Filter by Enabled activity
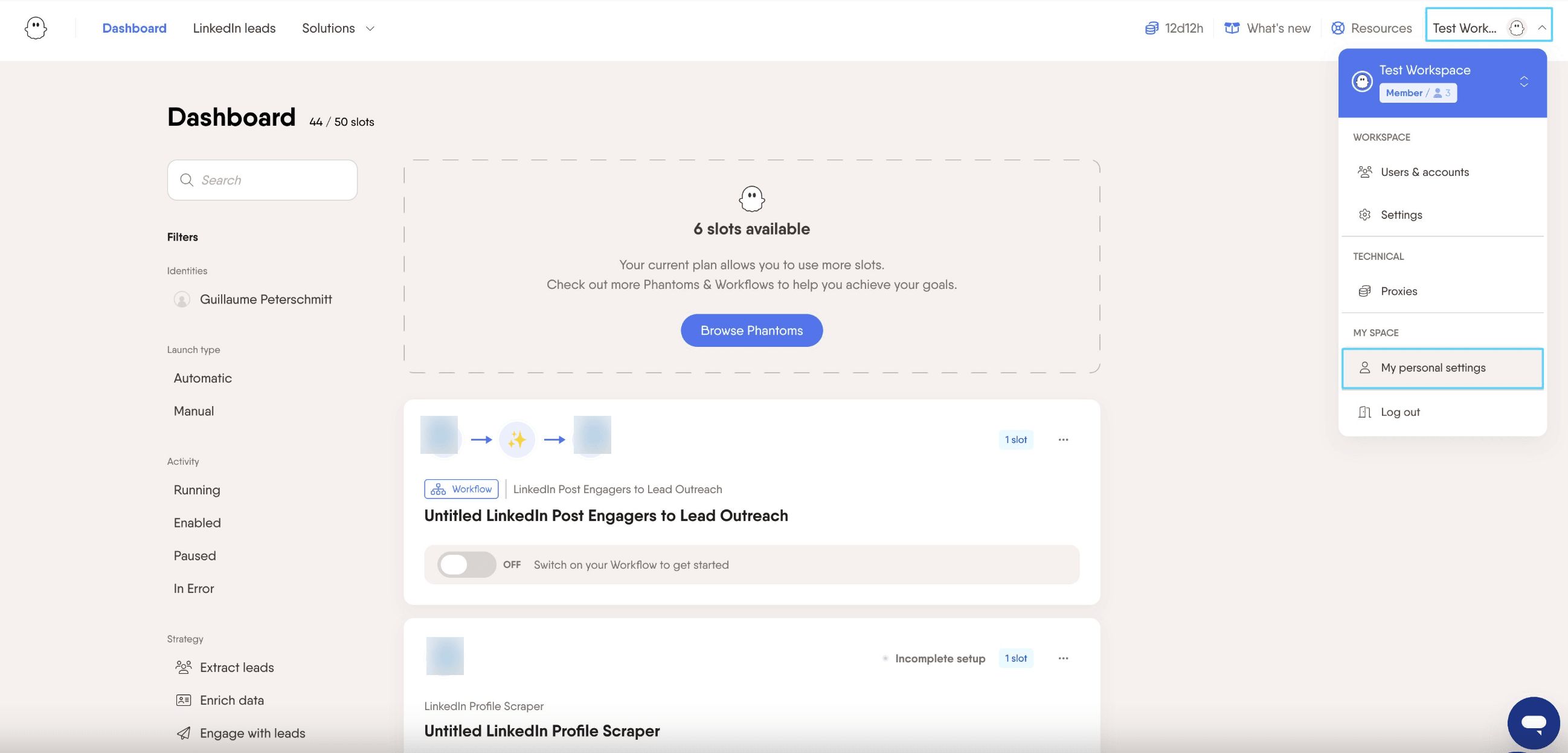Viewport: 1568px width, 753px height. [x=198, y=523]
